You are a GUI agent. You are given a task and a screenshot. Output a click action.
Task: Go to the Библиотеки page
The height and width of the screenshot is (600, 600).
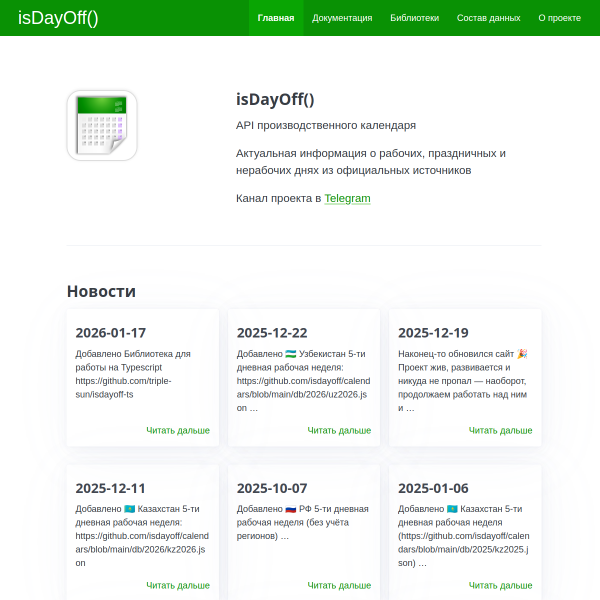tap(414, 18)
